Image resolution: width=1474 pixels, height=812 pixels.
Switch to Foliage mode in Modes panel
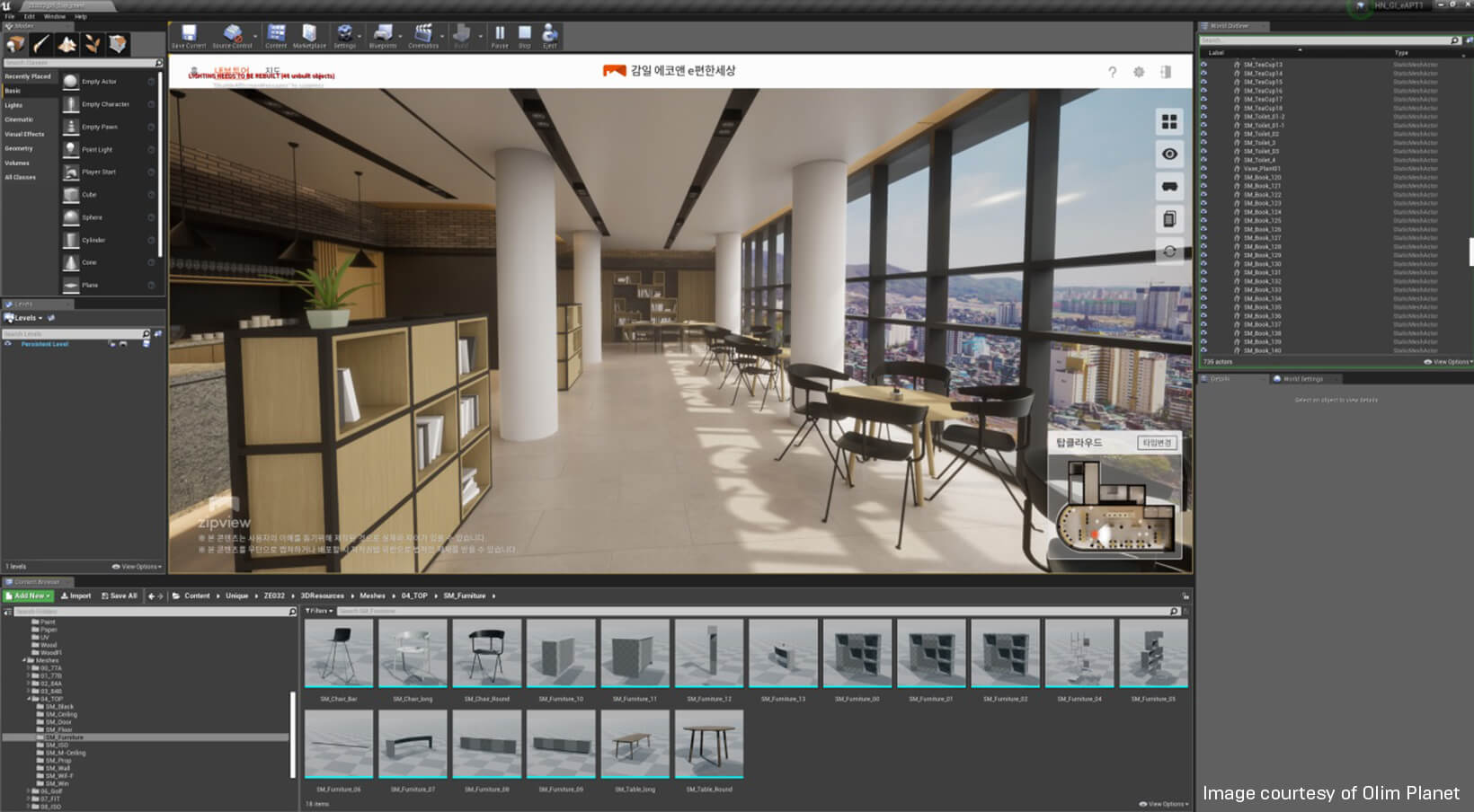[93, 43]
